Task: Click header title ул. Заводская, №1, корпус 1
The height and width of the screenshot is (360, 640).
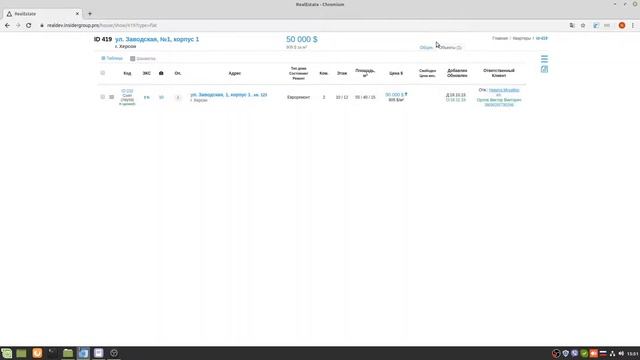Action: pos(157,39)
